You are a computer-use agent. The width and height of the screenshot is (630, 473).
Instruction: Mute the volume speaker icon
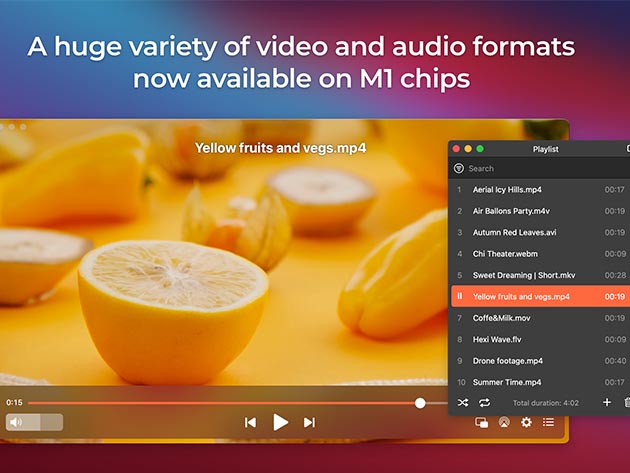coord(16,422)
